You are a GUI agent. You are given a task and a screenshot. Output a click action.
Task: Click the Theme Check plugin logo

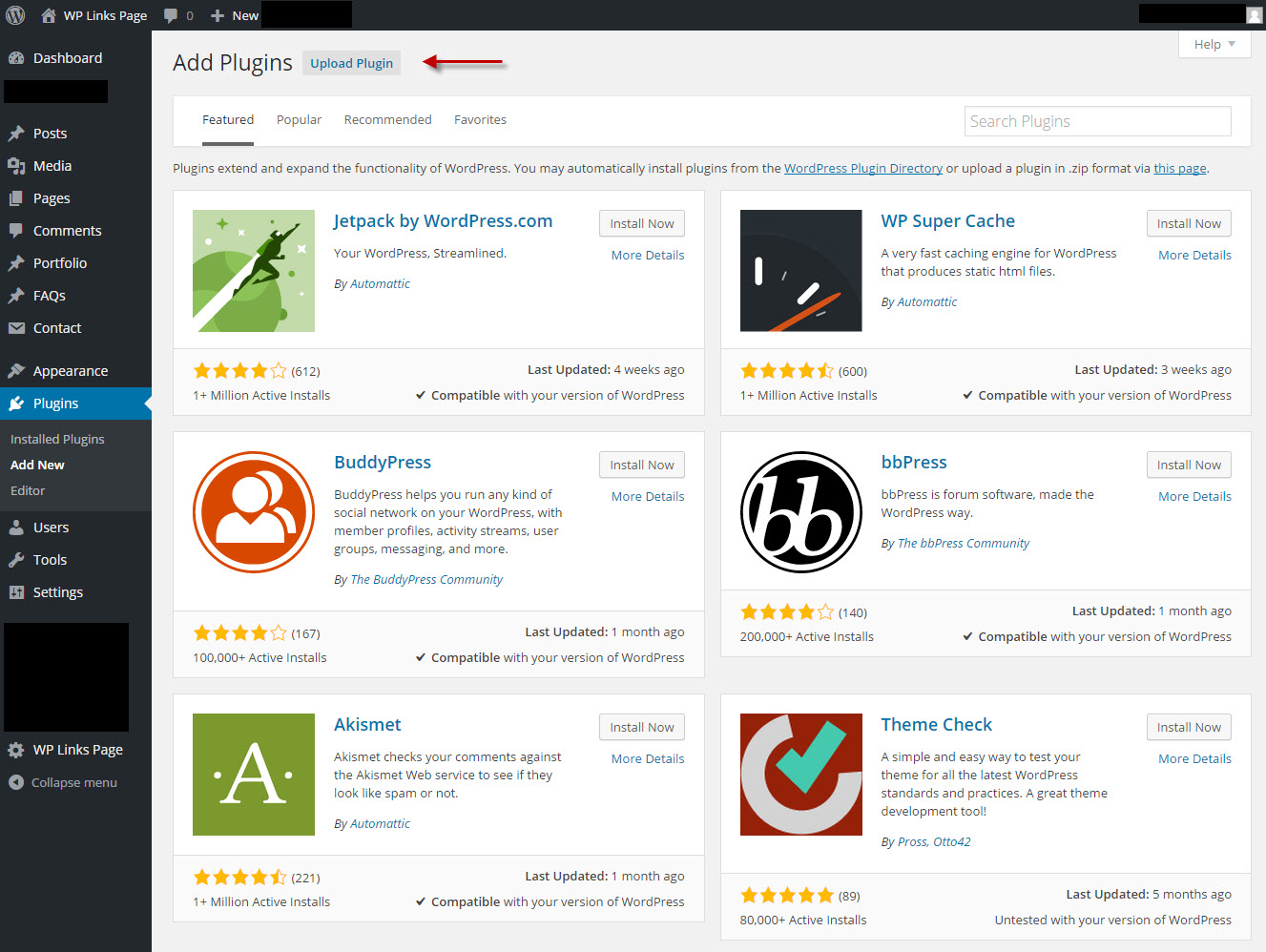pyautogui.click(x=801, y=775)
